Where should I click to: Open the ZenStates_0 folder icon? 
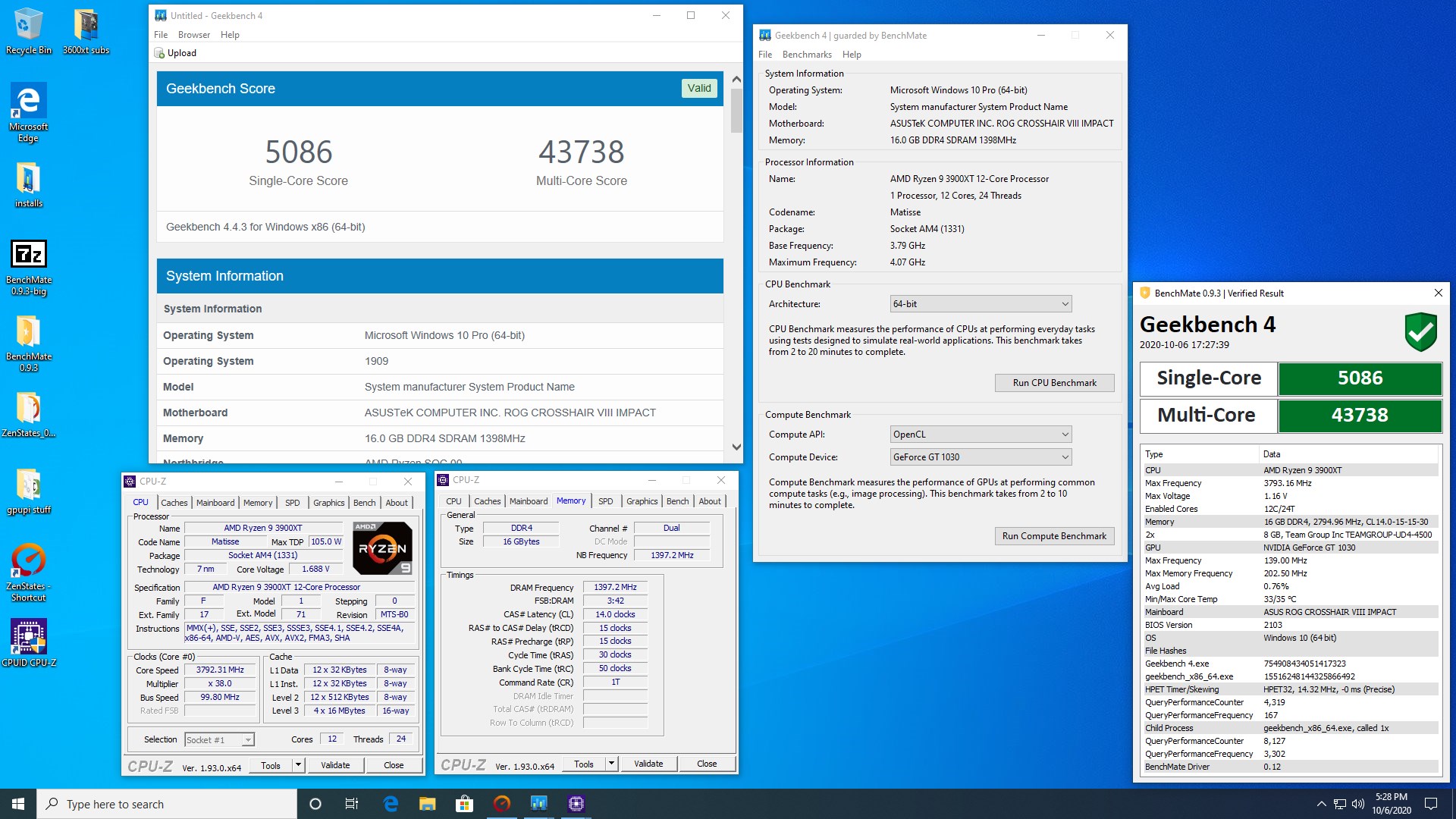coord(29,414)
